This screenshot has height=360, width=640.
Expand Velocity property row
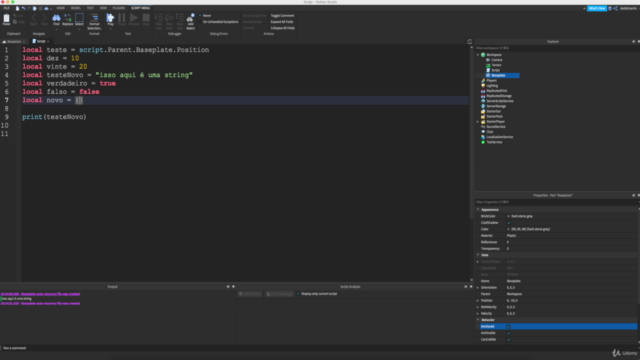click(x=478, y=313)
